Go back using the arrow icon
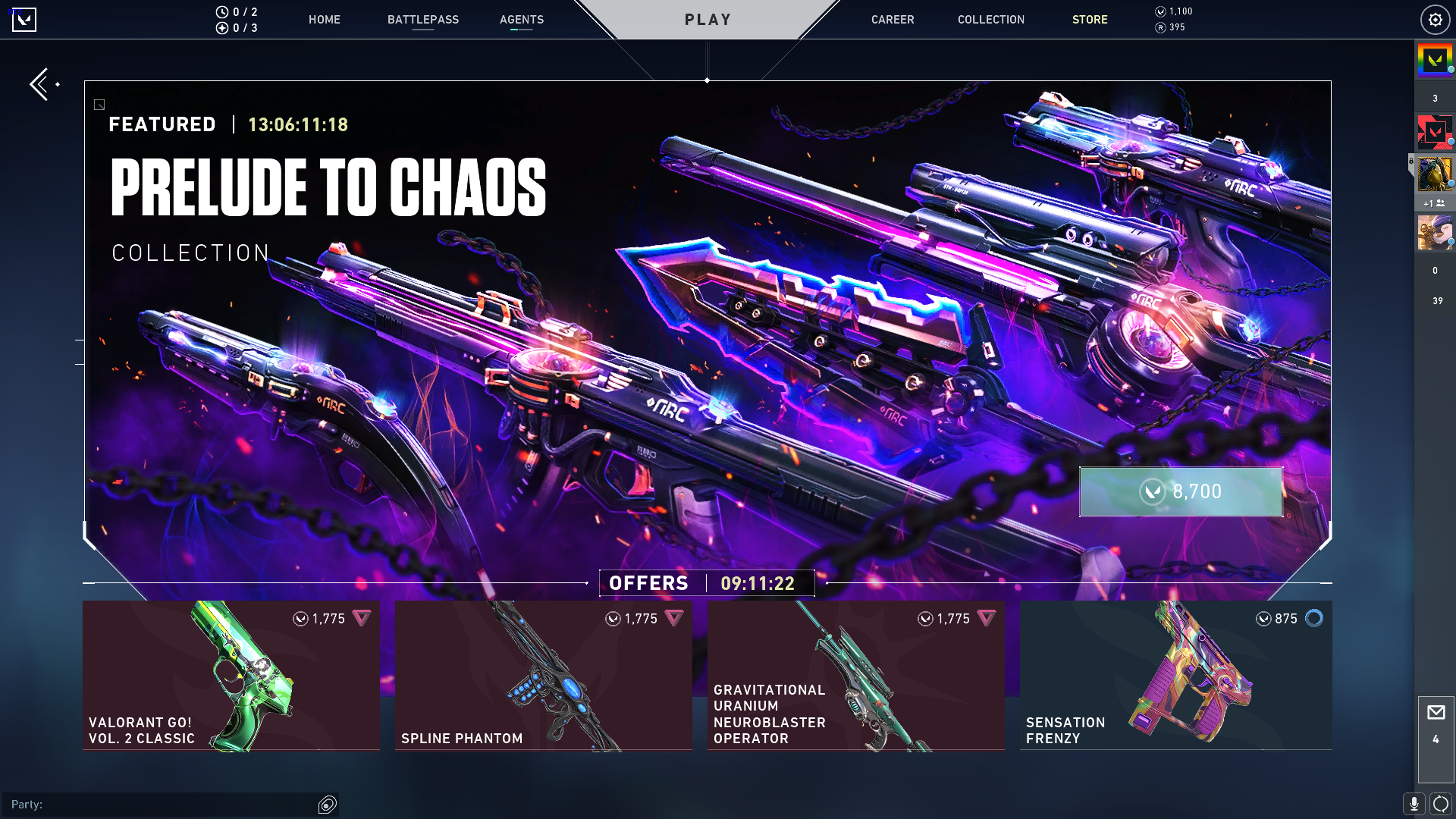The height and width of the screenshot is (819, 1456). click(x=42, y=84)
